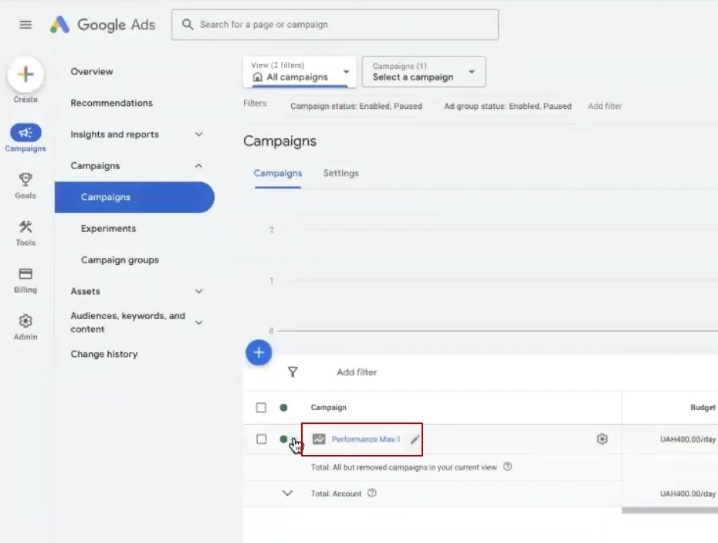
Task: Open the All campaigns view dropdown
Action: click(x=299, y=72)
